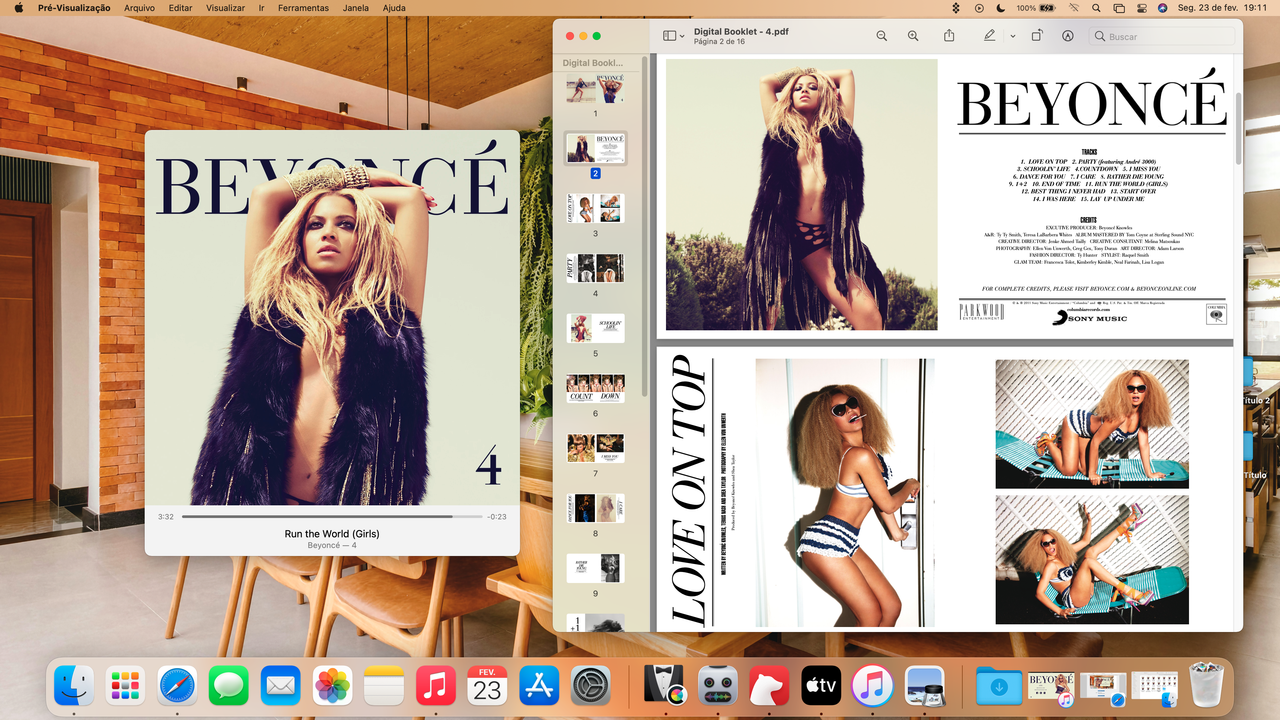The image size is (1280, 720).
Task: Open Permute robot icon in the Dock
Action: [x=718, y=685]
